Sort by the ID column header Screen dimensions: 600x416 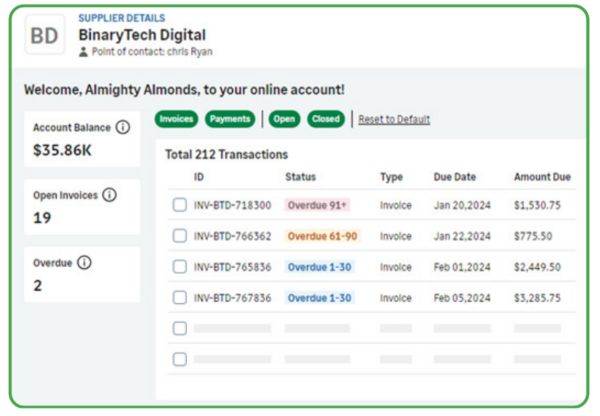point(199,177)
